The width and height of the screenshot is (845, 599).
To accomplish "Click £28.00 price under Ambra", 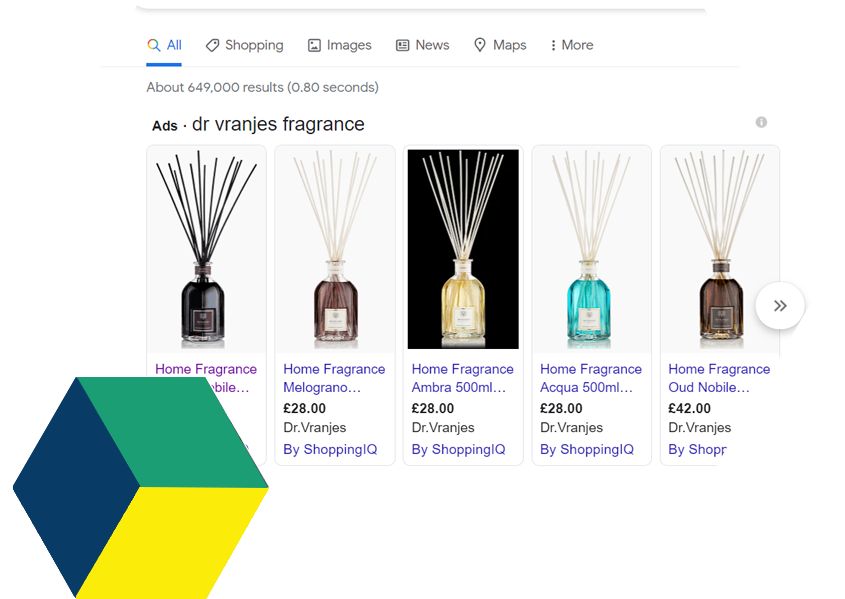I will pyautogui.click(x=433, y=408).
